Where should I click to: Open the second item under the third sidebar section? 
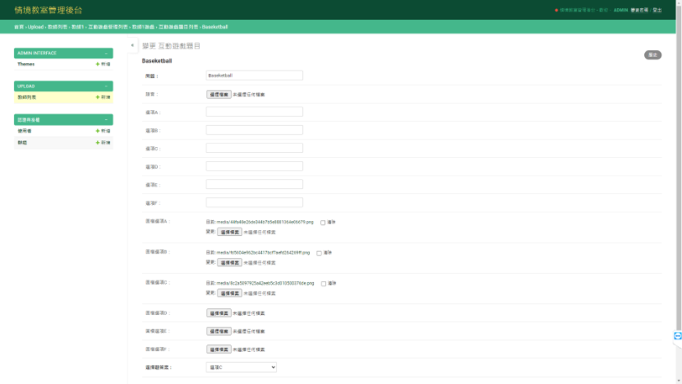click(22, 143)
